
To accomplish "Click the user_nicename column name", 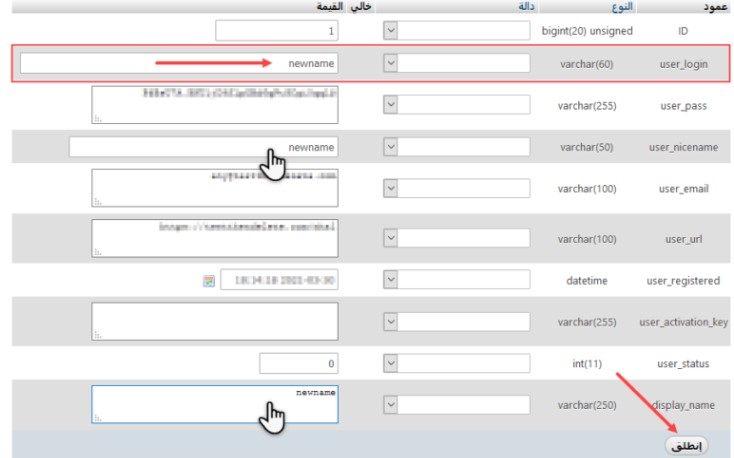I will [683, 148].
